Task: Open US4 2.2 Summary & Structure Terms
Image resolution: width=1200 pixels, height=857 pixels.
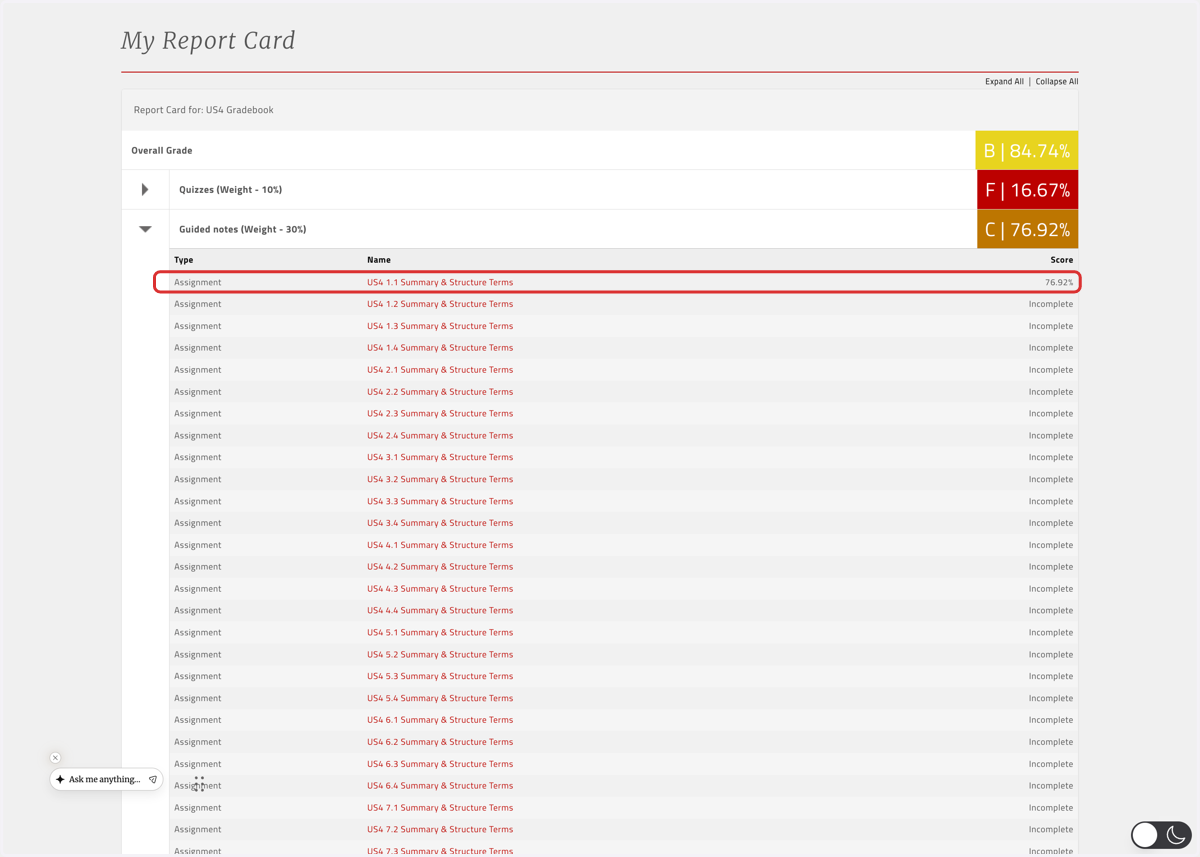Action: click(440, 392)
